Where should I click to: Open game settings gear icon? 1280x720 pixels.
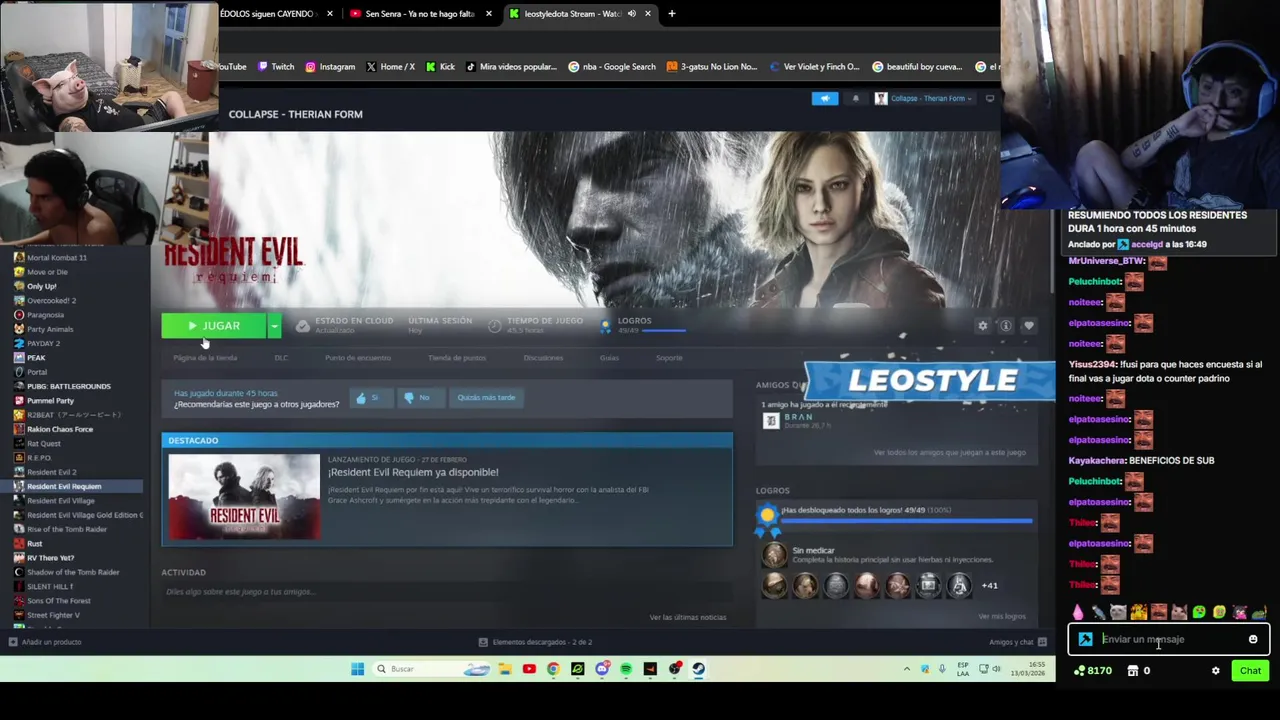click(x=982, y=326)
